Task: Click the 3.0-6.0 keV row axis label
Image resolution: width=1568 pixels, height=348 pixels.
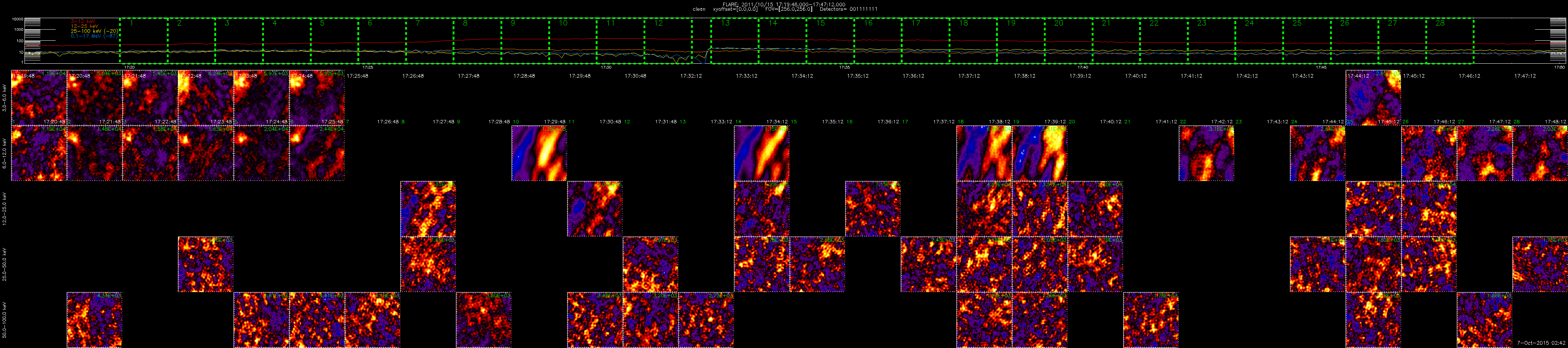Action: (5, 97)
